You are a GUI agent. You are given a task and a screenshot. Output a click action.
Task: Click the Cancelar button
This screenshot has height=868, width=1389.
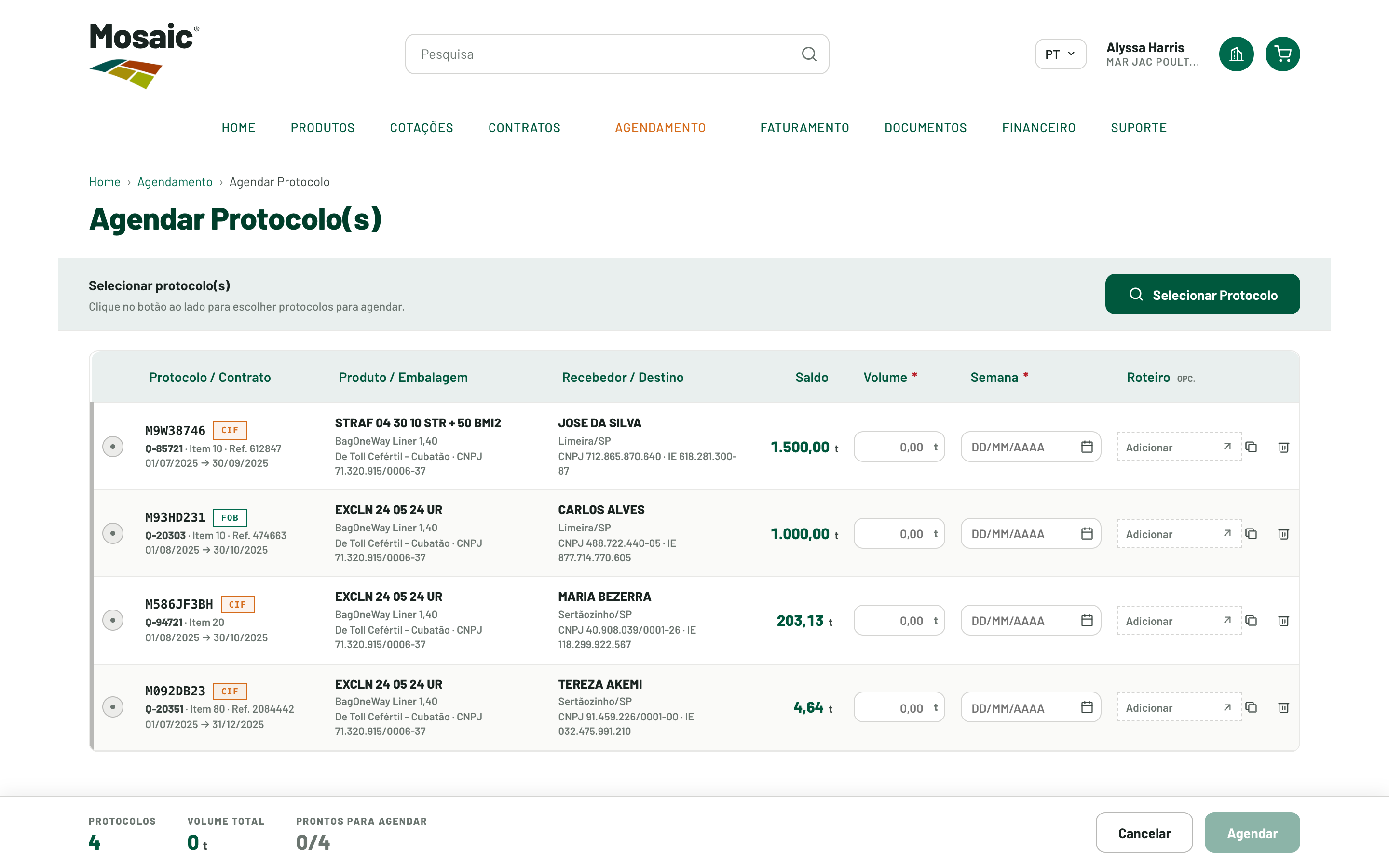tap(1144, 832)
